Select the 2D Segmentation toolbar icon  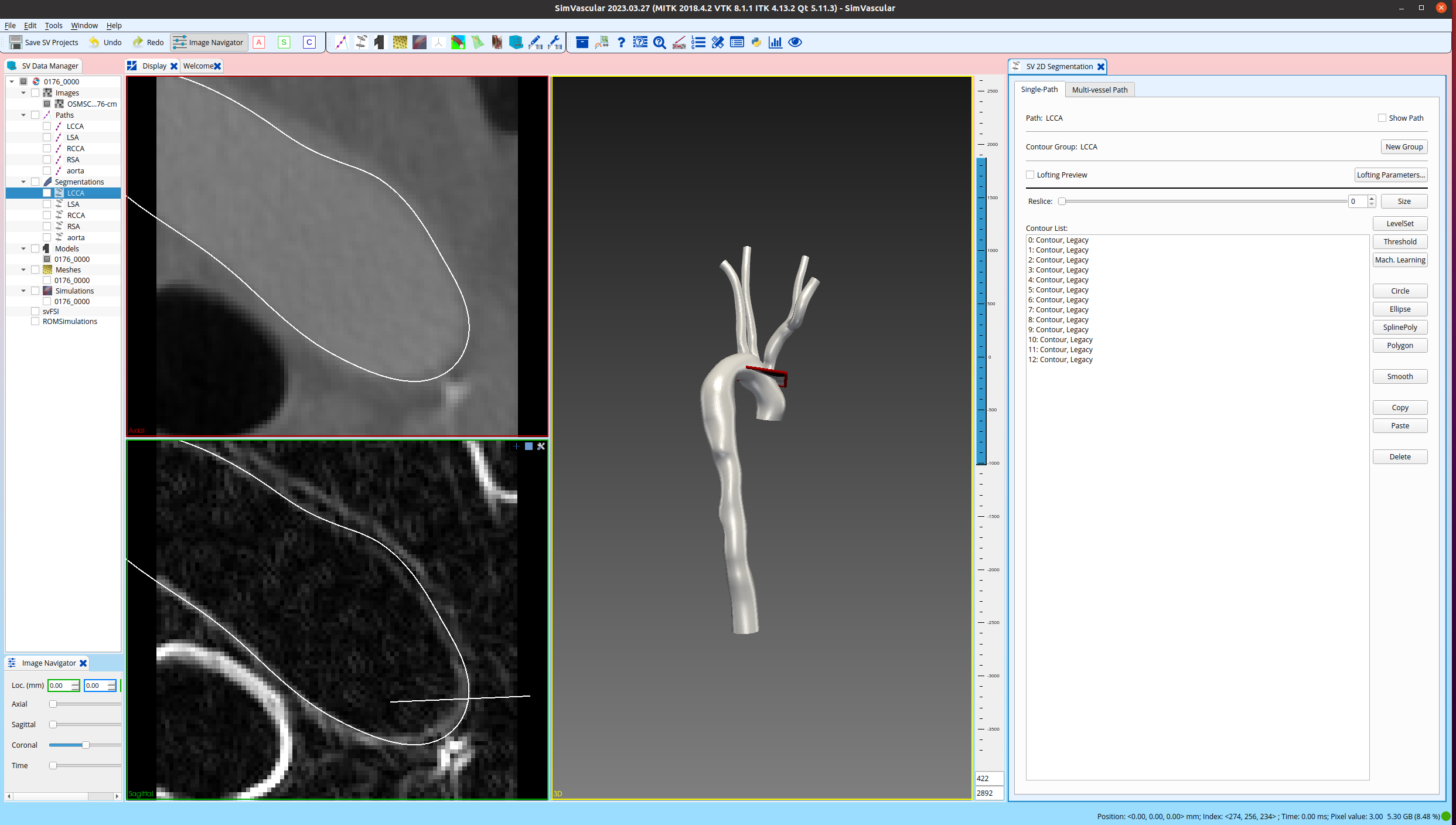pos(360,42)
